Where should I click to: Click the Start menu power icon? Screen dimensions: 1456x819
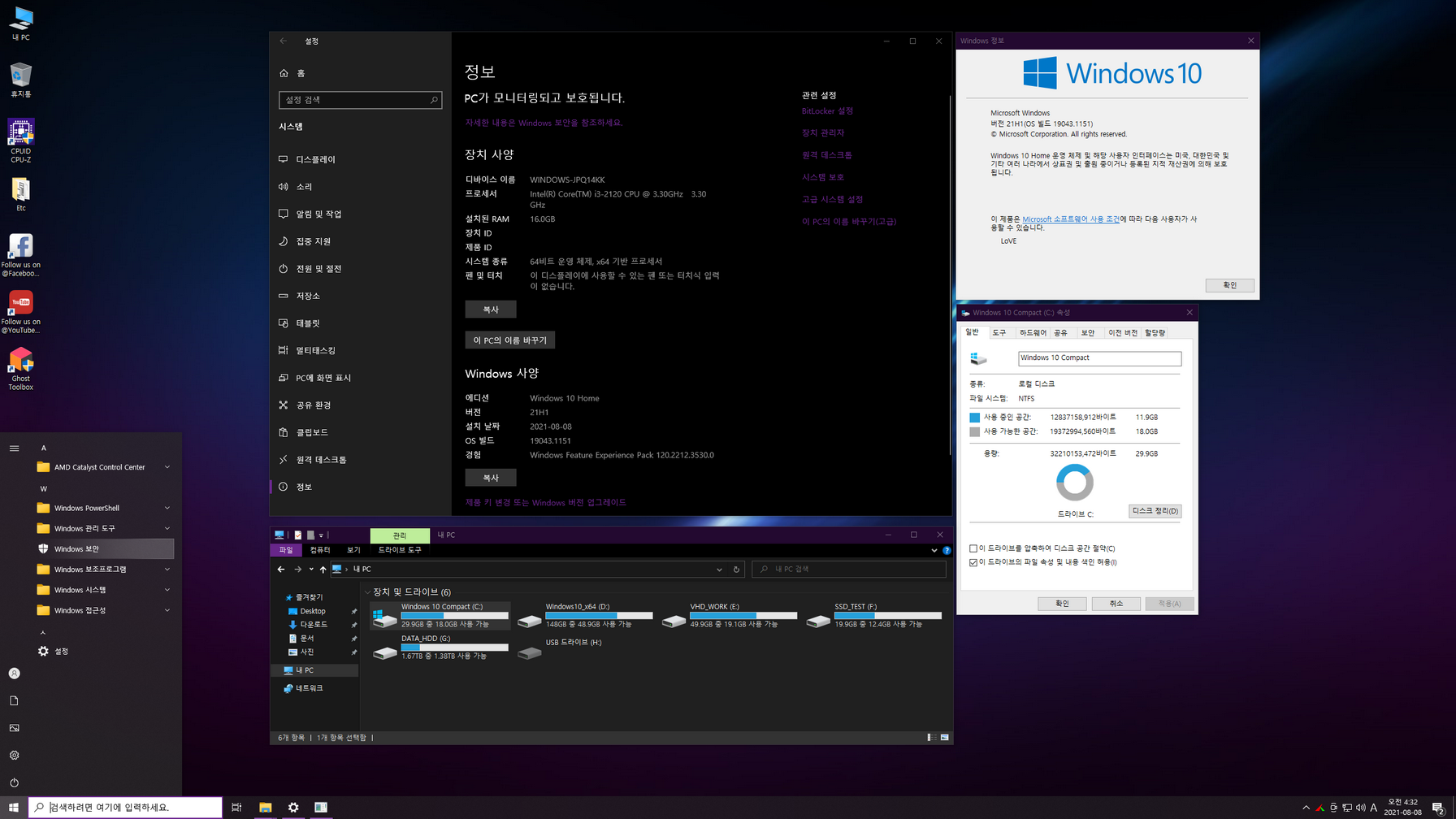14,782
